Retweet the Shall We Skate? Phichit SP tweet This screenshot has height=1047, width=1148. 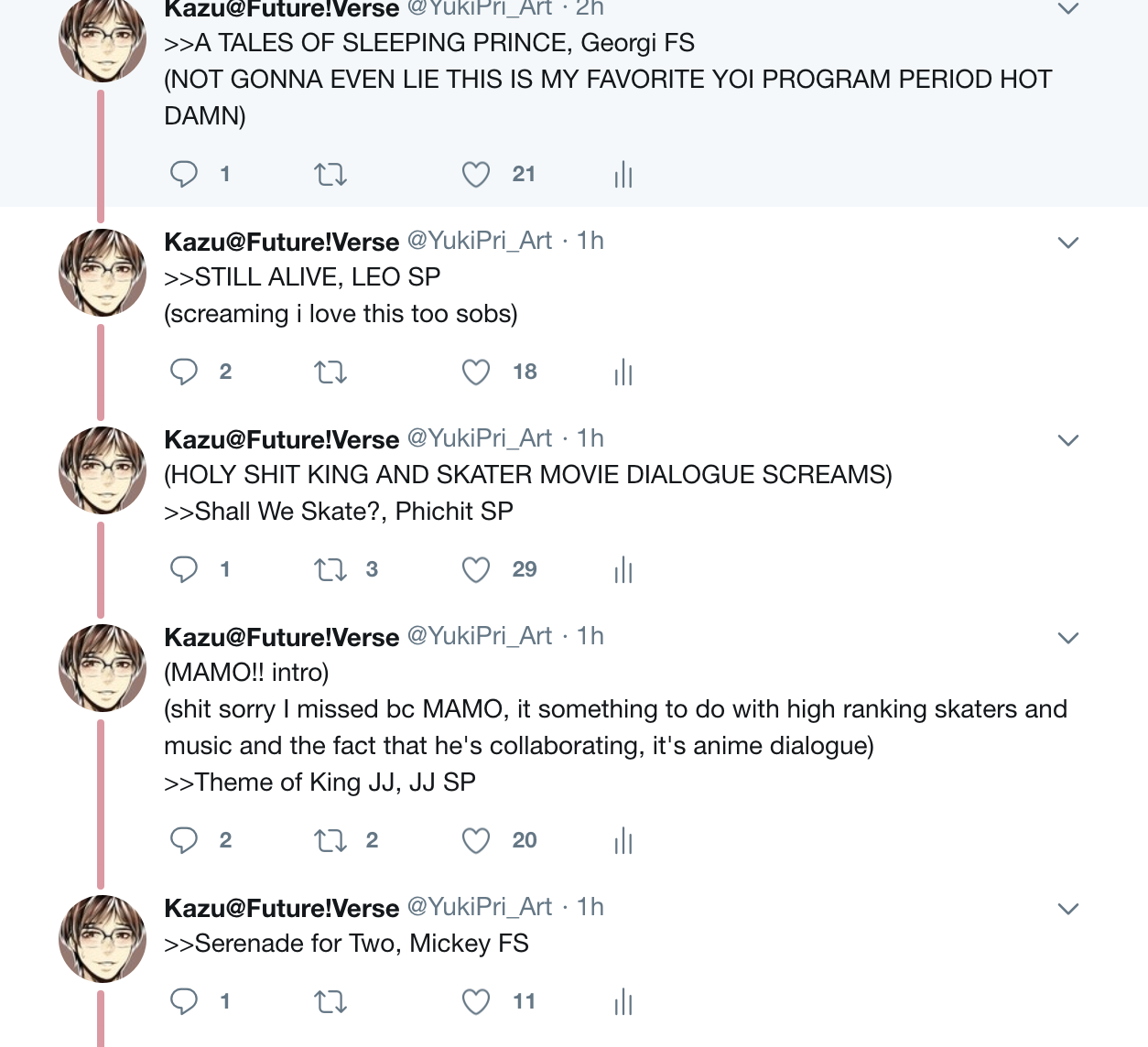click(x=330, y=570)
